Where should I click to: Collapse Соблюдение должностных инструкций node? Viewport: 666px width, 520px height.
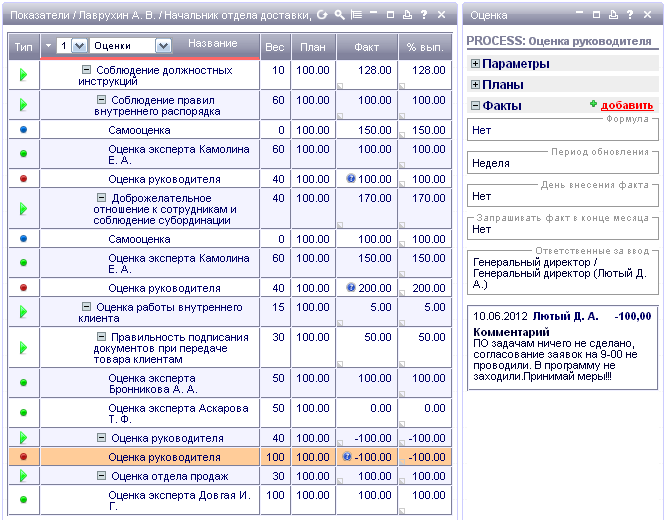pyautogui.click(x=86, y=70)
